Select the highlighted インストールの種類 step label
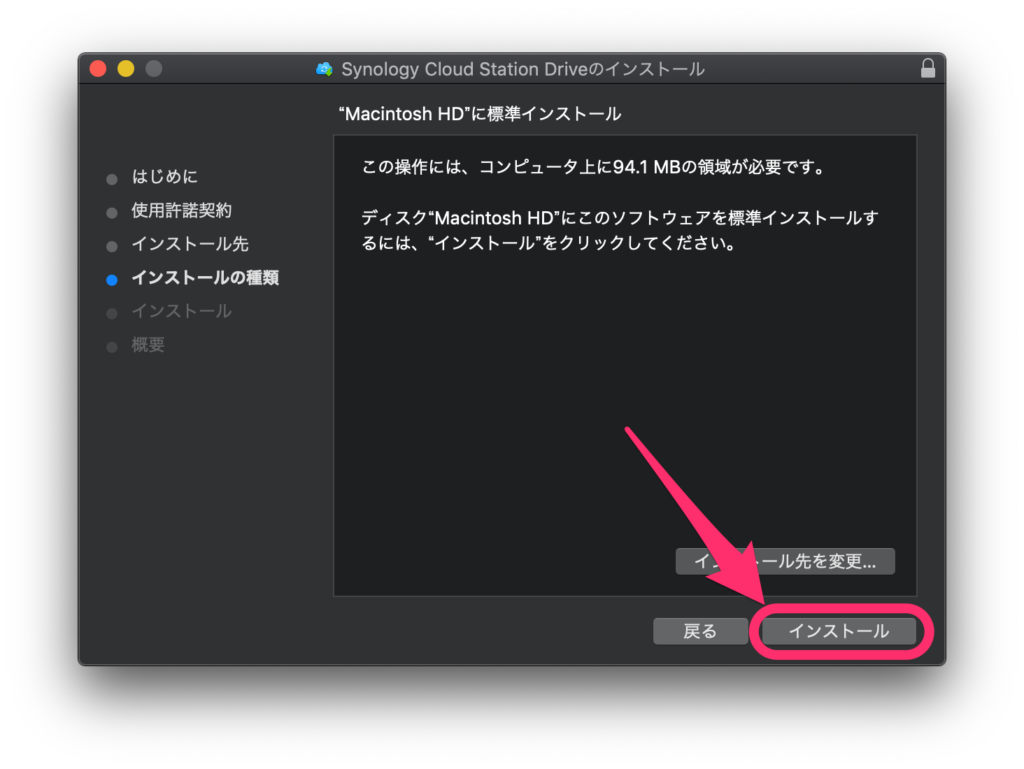Viewport: 1024px width, 769px height. click(x=205, y=278)
